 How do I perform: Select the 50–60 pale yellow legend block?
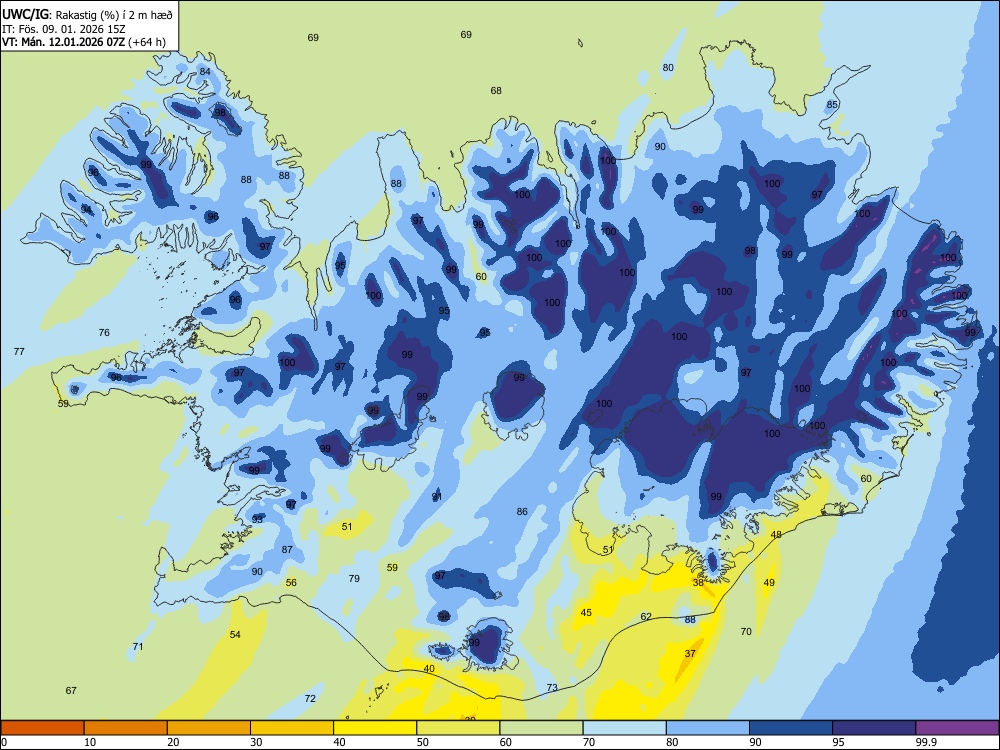[x=458, y=728]
